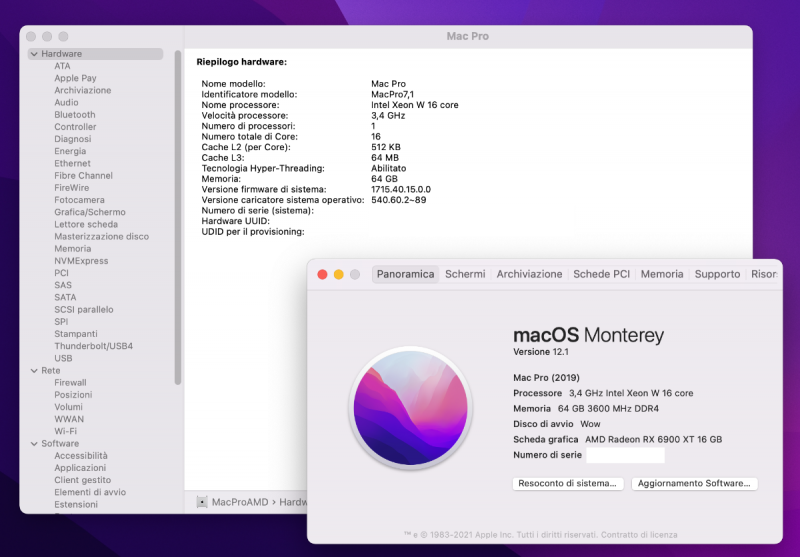The width and height of the screenshot is (800, 557).
Task: Click the blank Numero di serie field
Action: (626, 455)
